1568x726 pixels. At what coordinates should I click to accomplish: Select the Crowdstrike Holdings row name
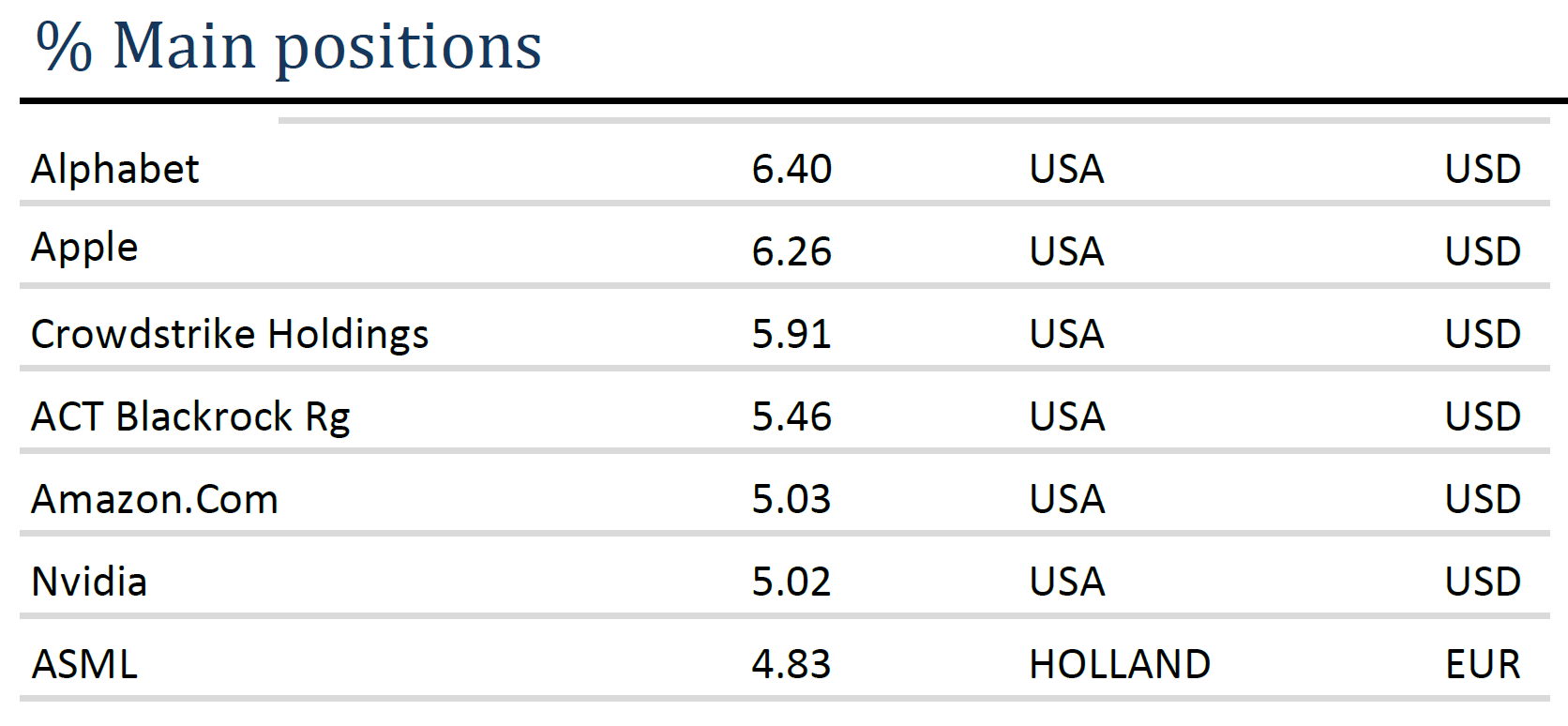tap(230, 335)
